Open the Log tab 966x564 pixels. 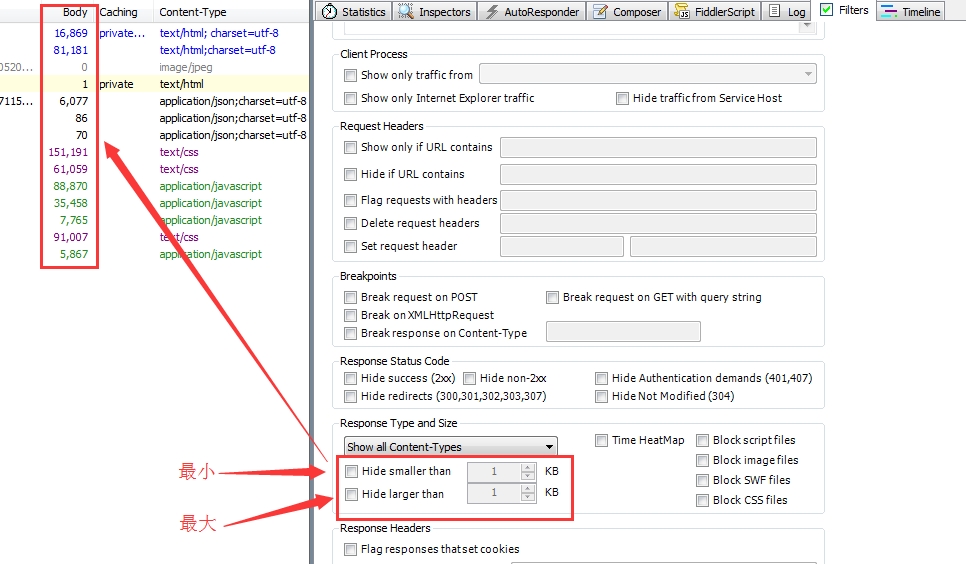click(x=787, y=12)
